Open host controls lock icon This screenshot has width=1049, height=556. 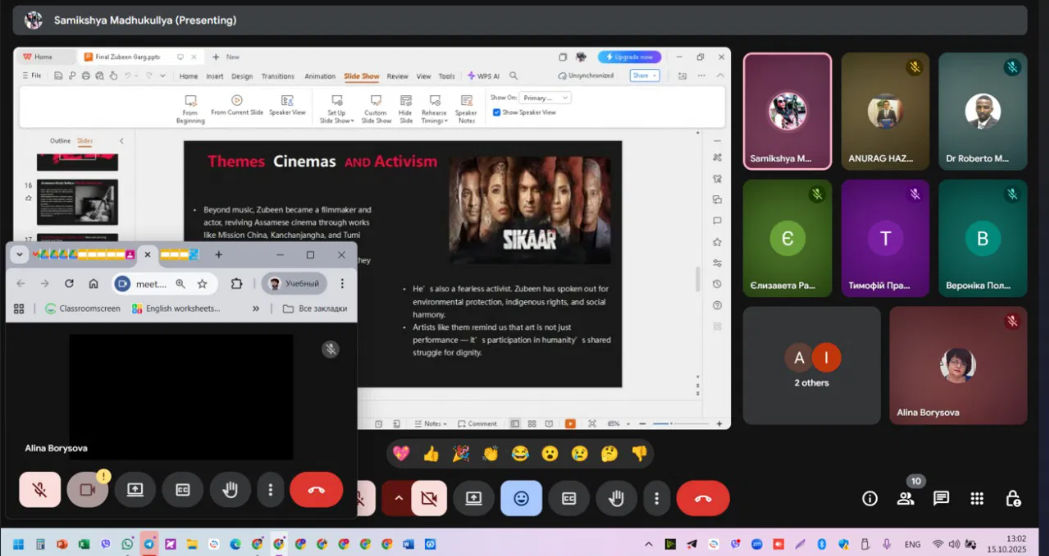(1012, 498)
